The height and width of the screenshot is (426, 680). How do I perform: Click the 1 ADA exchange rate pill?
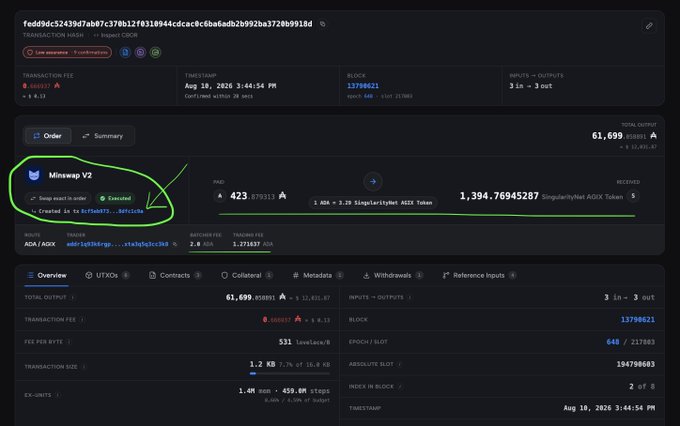373,203
